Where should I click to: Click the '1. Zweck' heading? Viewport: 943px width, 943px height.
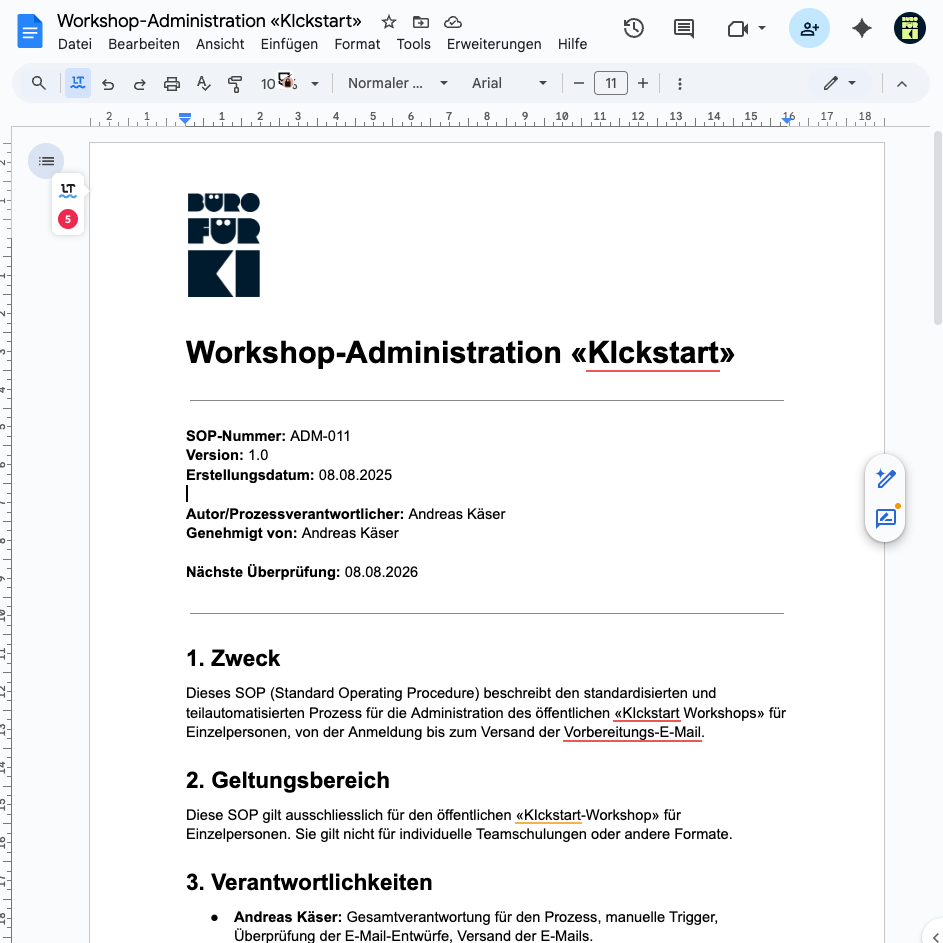click(x=233, y=659)
